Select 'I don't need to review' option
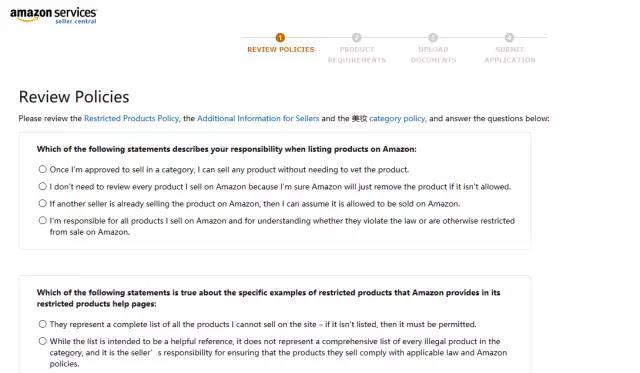The height and width of the screenshot is (373, 640). coord(42,186)
